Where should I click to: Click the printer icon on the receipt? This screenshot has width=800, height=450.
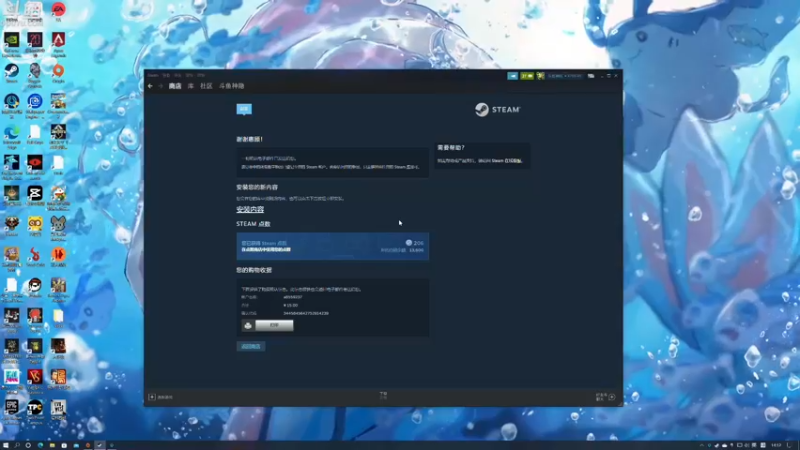tap(248, 326)
